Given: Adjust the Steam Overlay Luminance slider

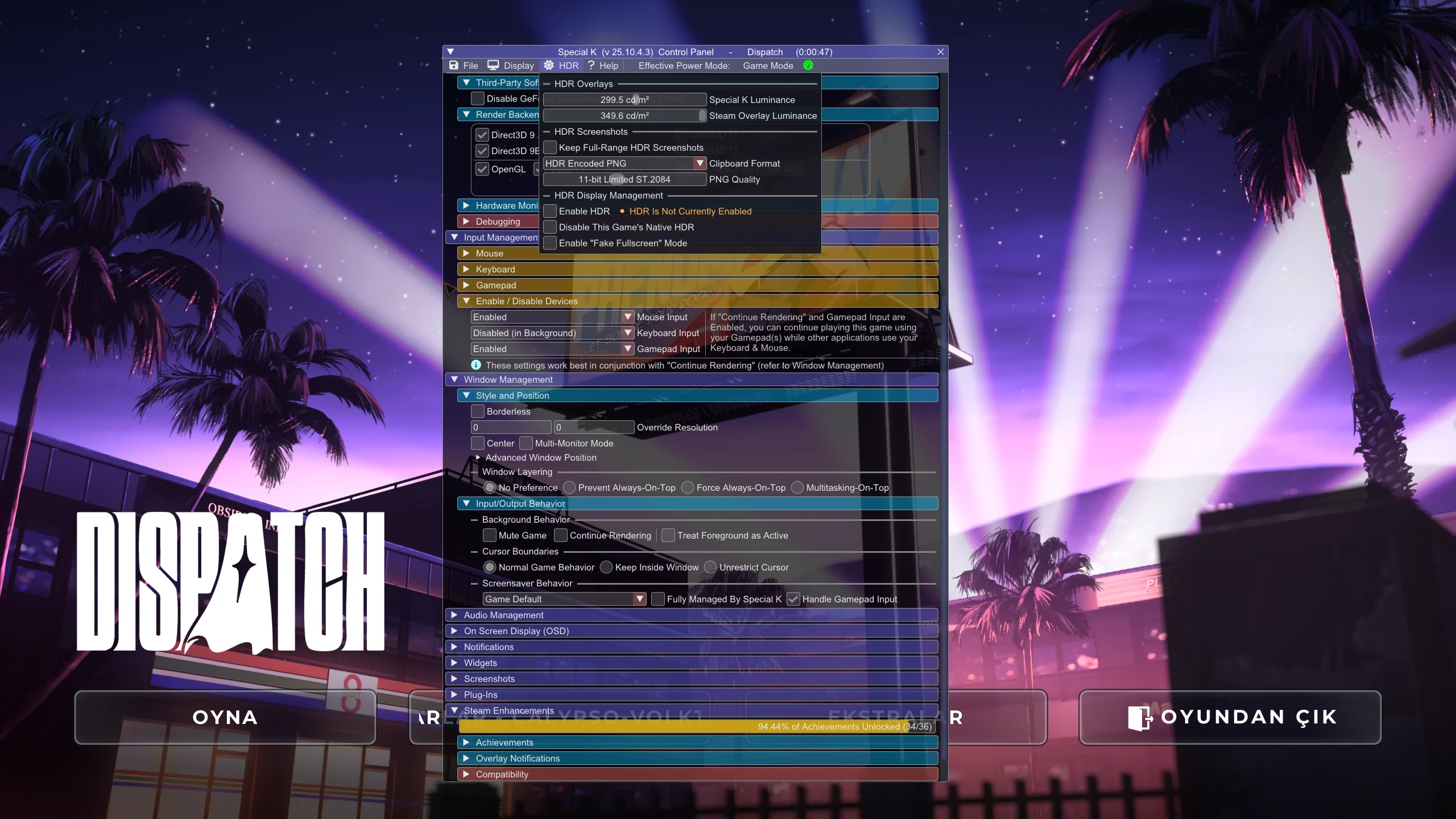Looking at the screenshot, I should [x=702, y=115].
